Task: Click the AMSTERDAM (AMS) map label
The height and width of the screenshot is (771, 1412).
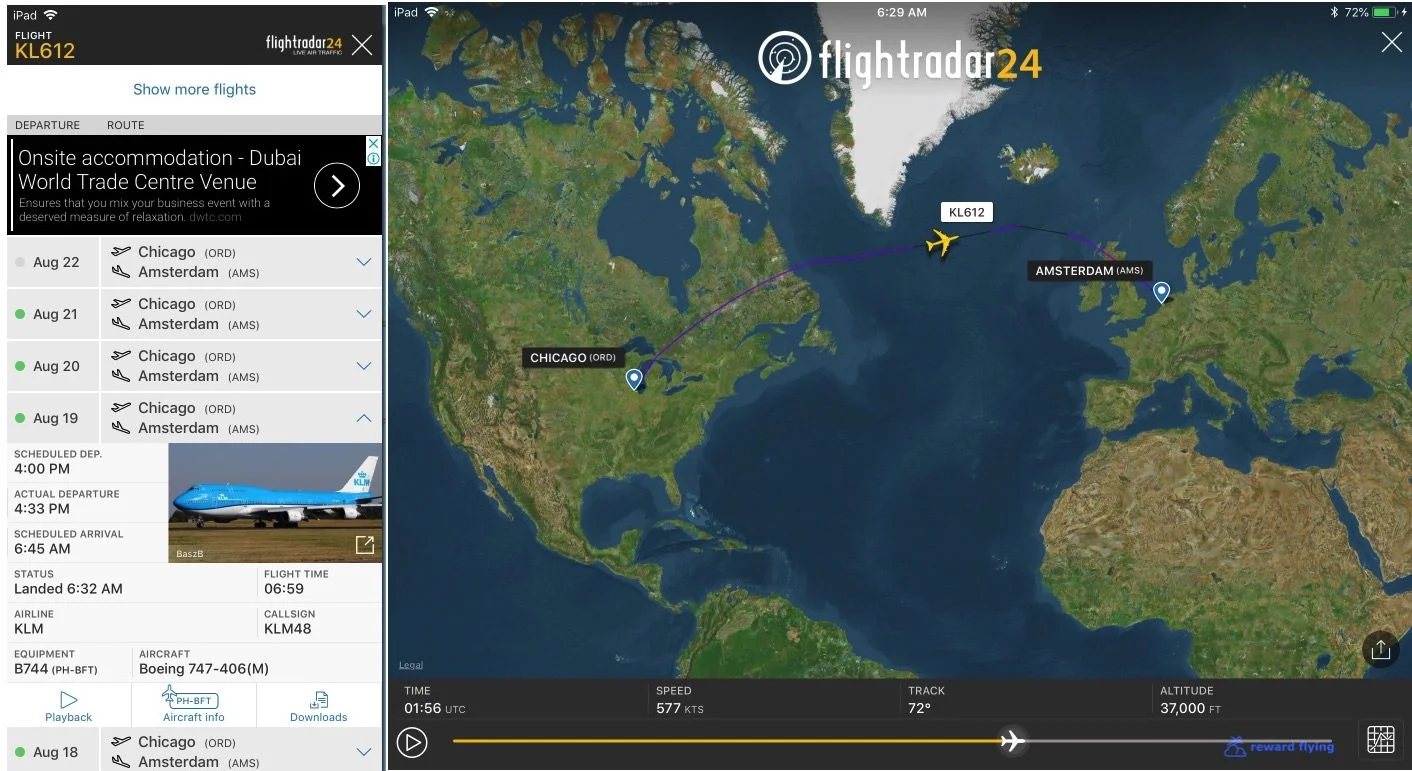Action: click(x=1089, y=271)
